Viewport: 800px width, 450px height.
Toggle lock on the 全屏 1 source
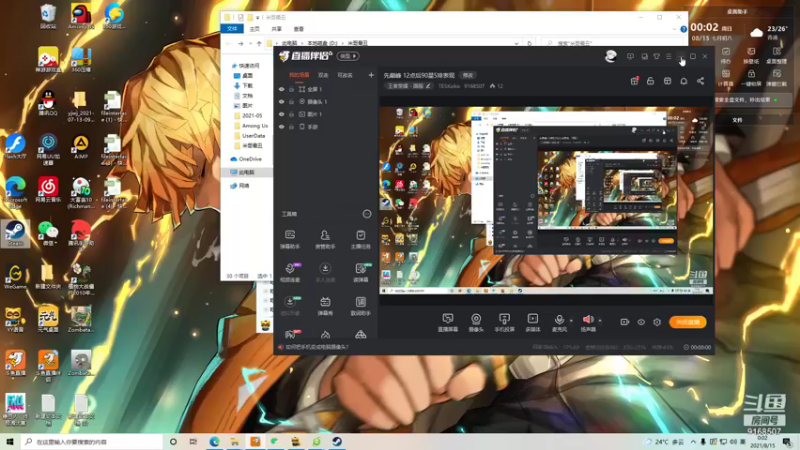pyautogui.click(x=291, y=89)
